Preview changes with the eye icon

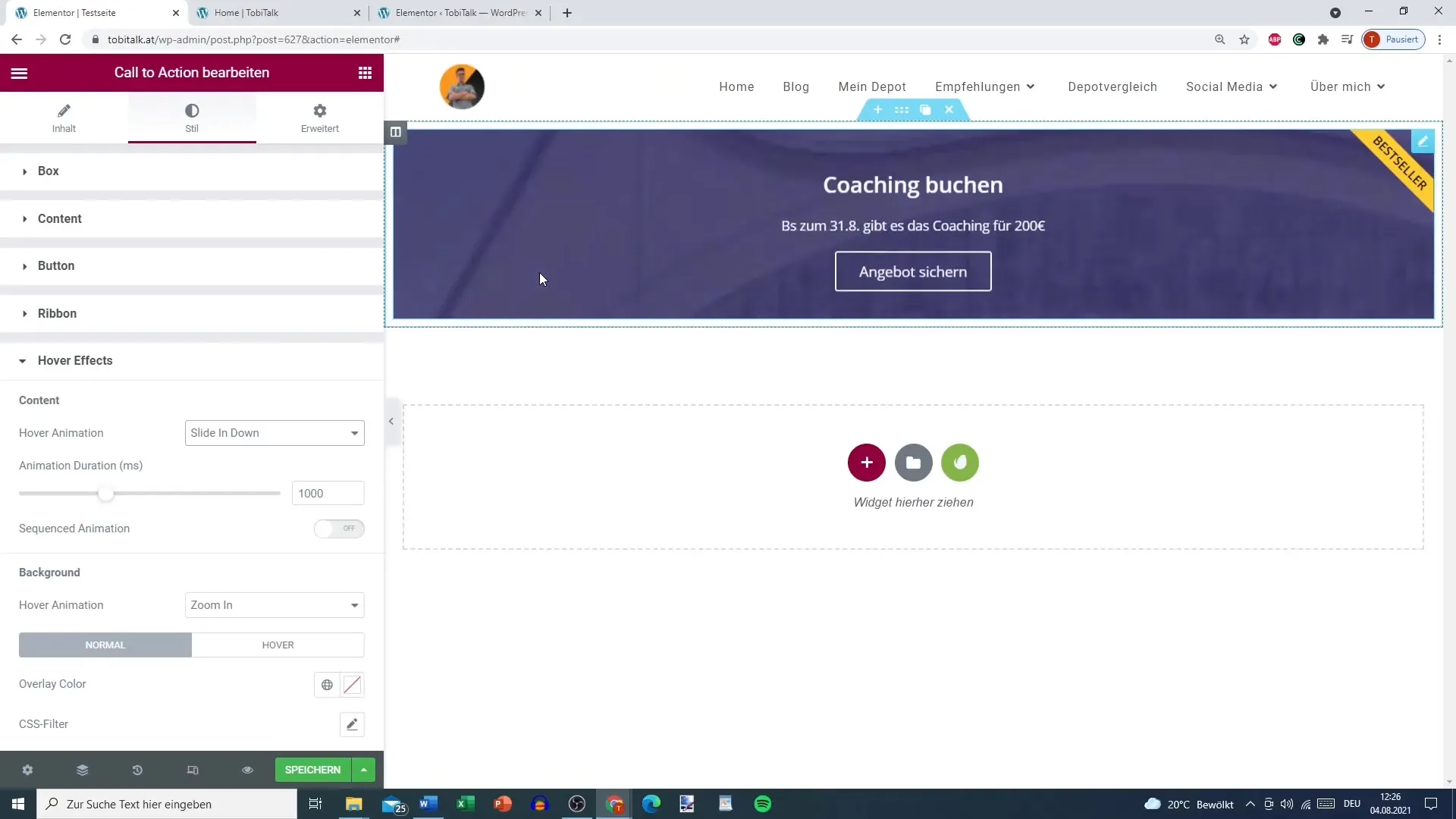(x=247, y=770)
